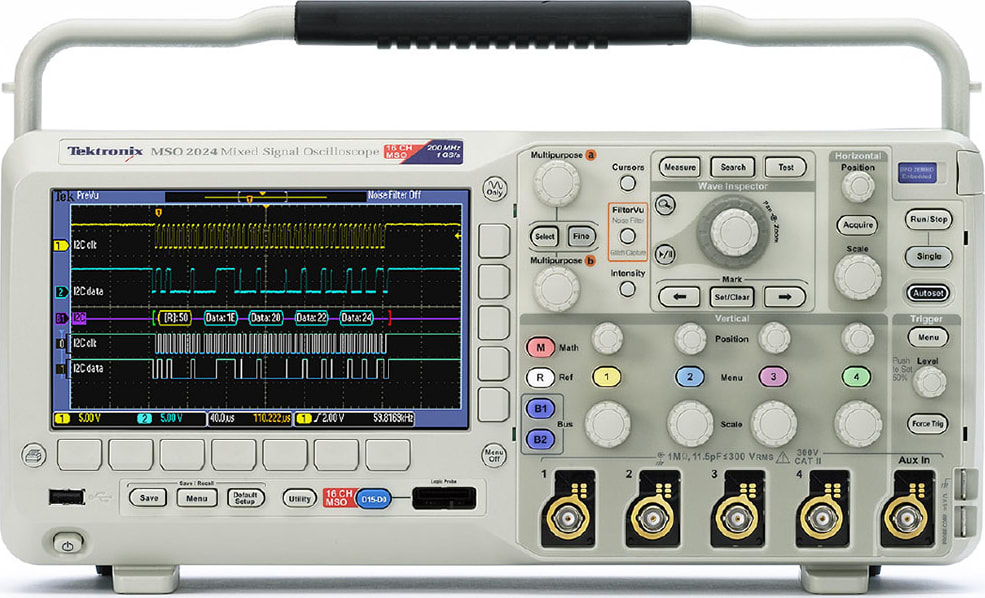Toggle the red M Math button
Viewport: 985px width, 598px height.
(x=540, y=347)
